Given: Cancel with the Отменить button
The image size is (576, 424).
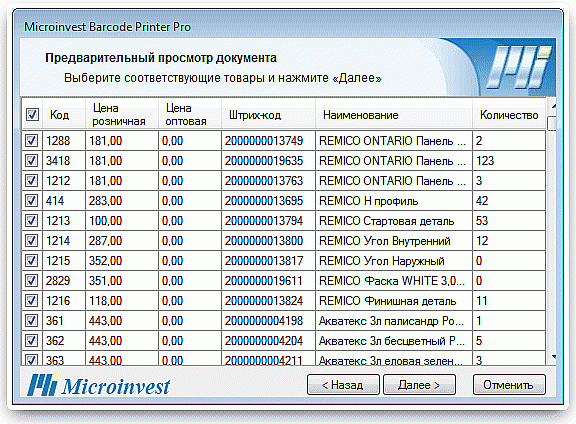Looking at the screenshot, I should [x=509, y=385].
